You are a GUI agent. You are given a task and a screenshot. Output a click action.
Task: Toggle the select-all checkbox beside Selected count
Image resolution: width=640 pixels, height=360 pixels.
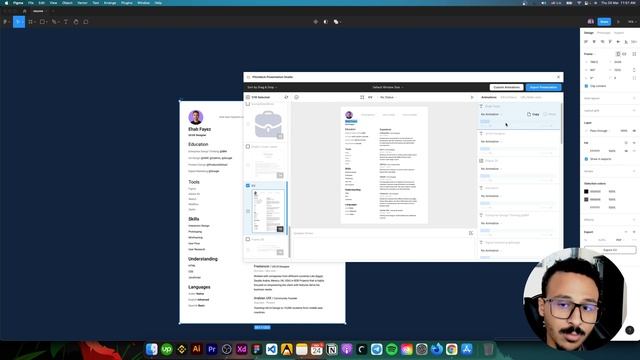point(248,97)
